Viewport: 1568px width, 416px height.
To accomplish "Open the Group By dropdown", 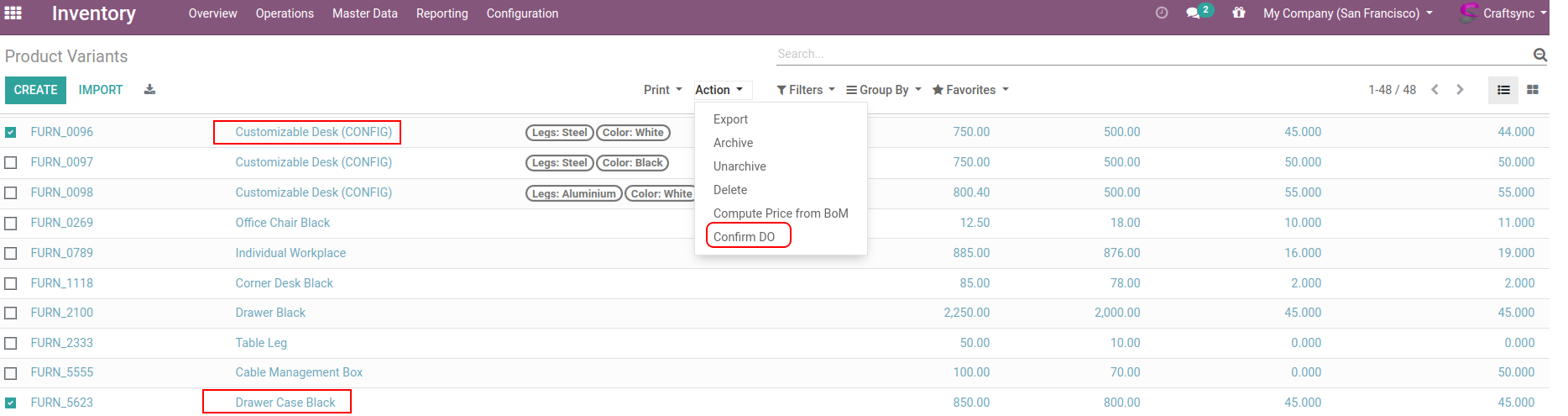I will coord(883,90).
